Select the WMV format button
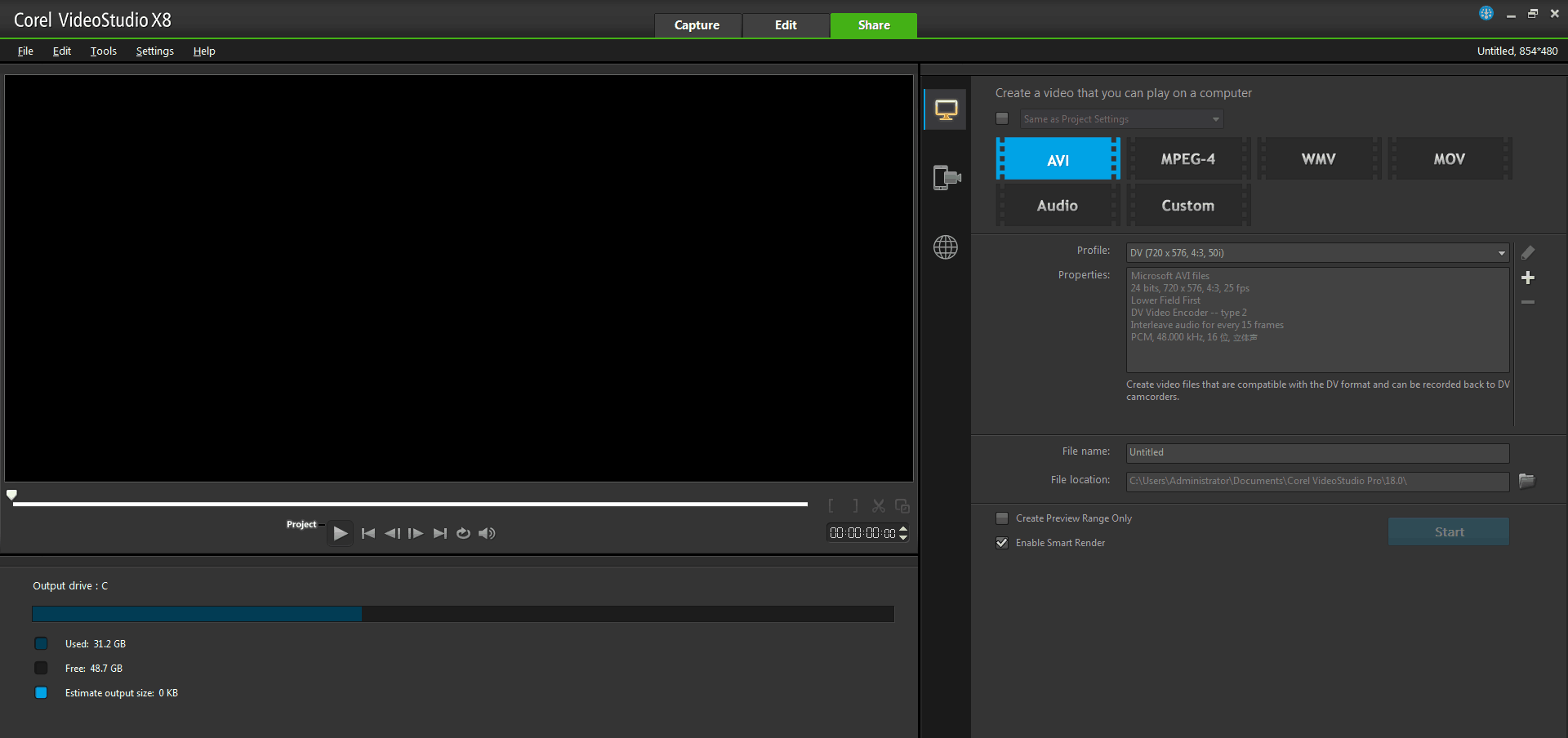This screenshot has width=1568, height=738. tap(1319, 159)
